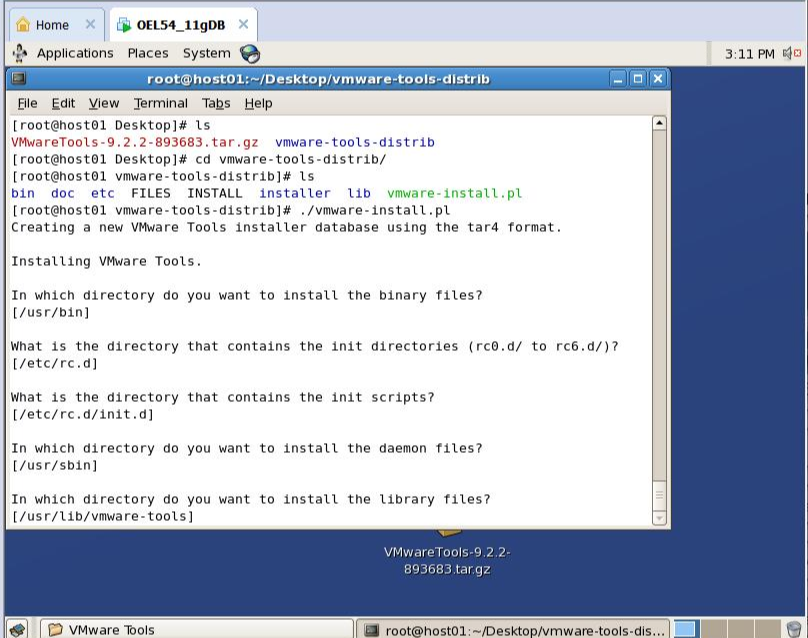Open the Applications menu

(x=75, y=54)
